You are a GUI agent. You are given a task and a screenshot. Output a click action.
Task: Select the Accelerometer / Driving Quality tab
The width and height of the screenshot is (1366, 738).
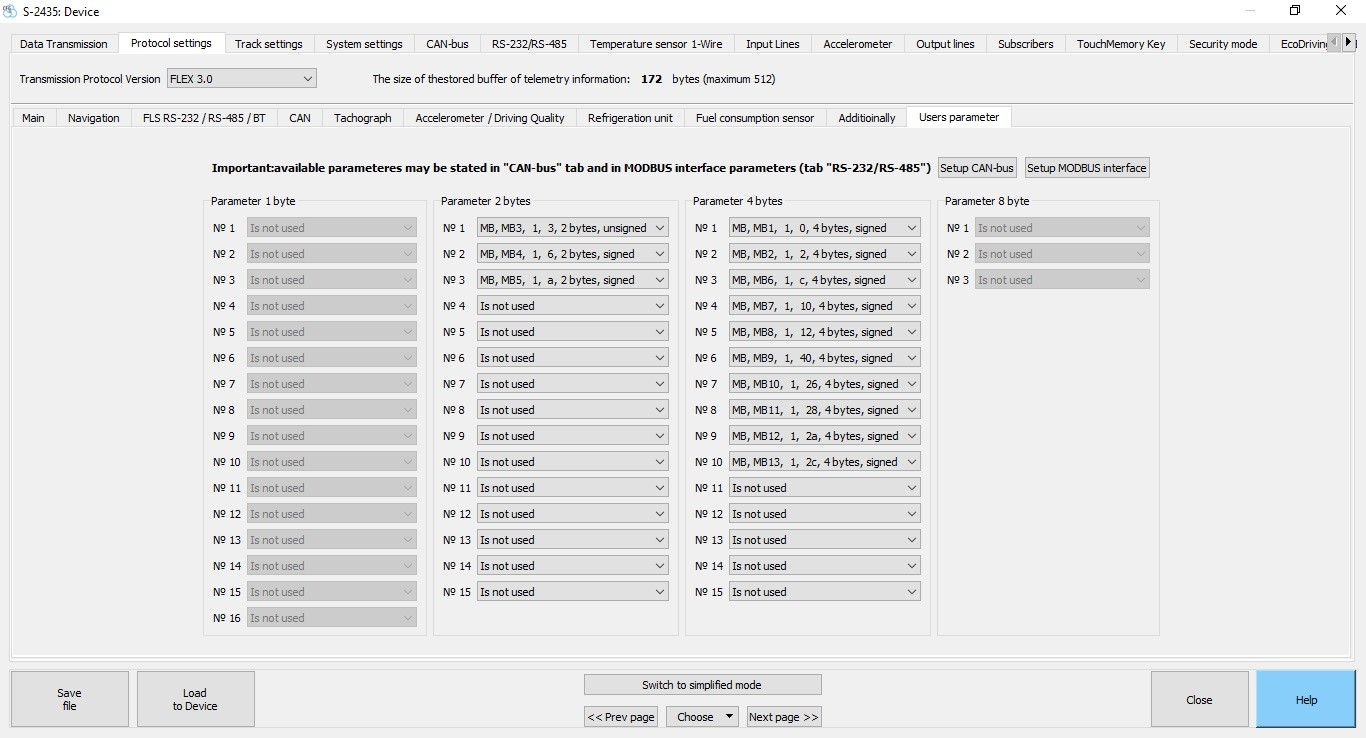[x=489, y=117]
